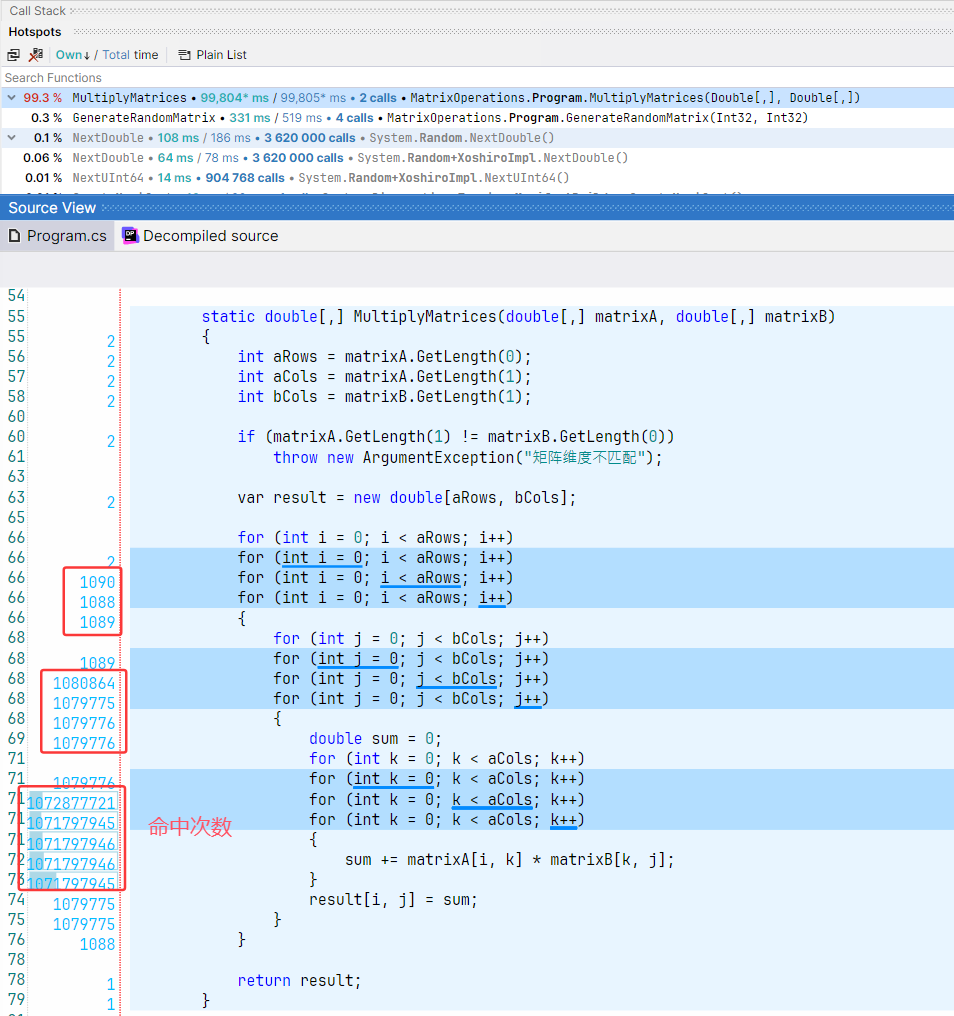
Task: Collapse the 0.1% NextDouble row
Action: (x=10, y=138)
